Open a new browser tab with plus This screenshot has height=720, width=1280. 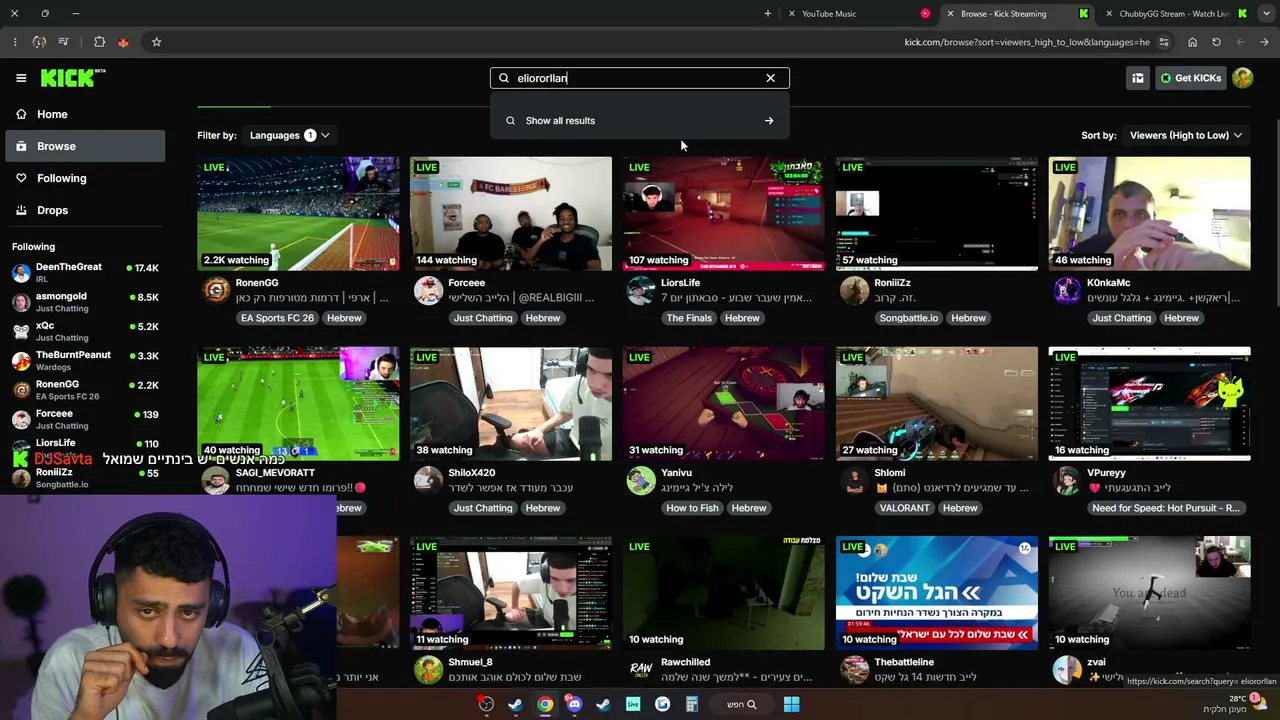[x=768, y=14]
